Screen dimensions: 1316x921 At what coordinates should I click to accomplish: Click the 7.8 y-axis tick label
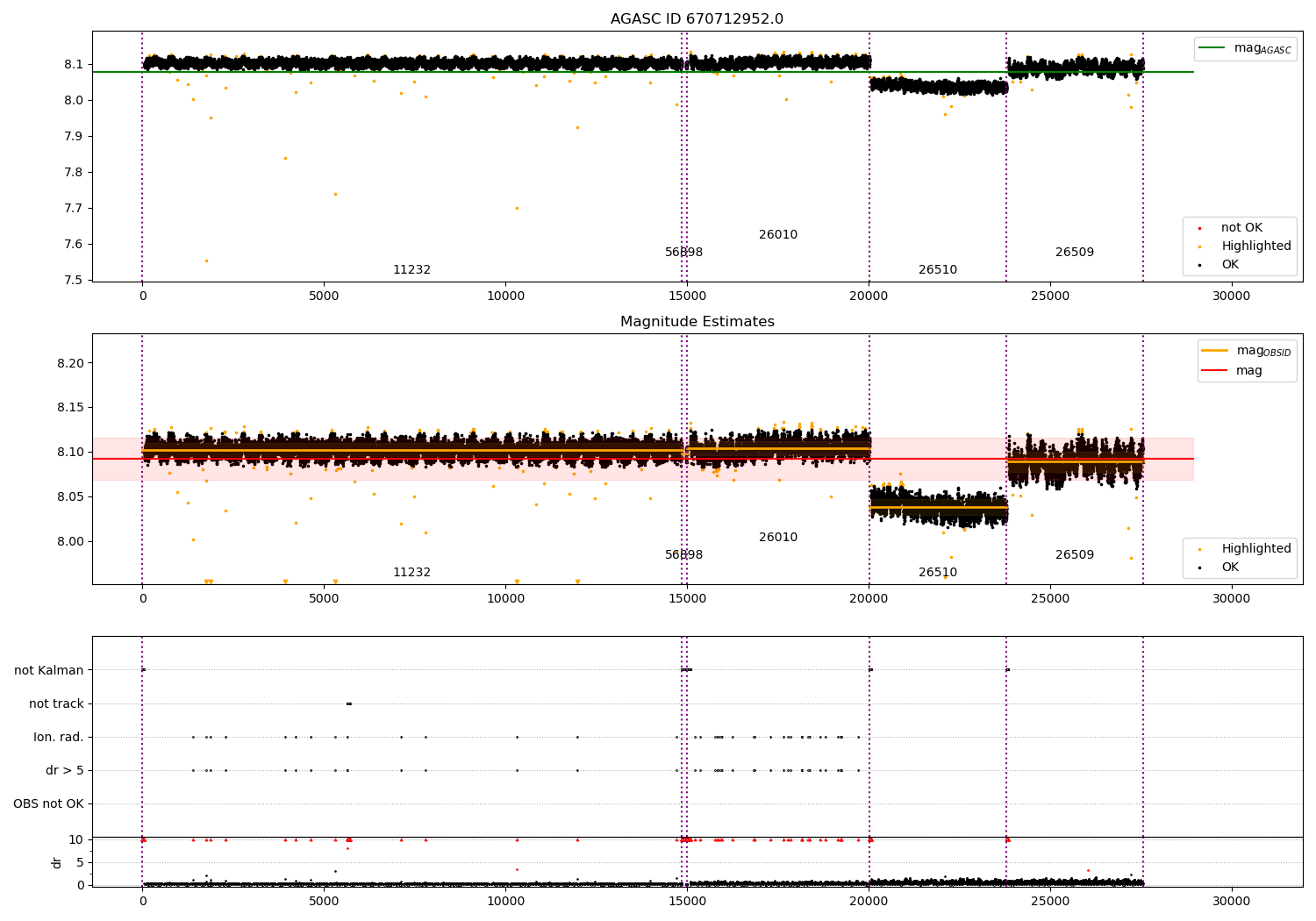pos(74,172)
